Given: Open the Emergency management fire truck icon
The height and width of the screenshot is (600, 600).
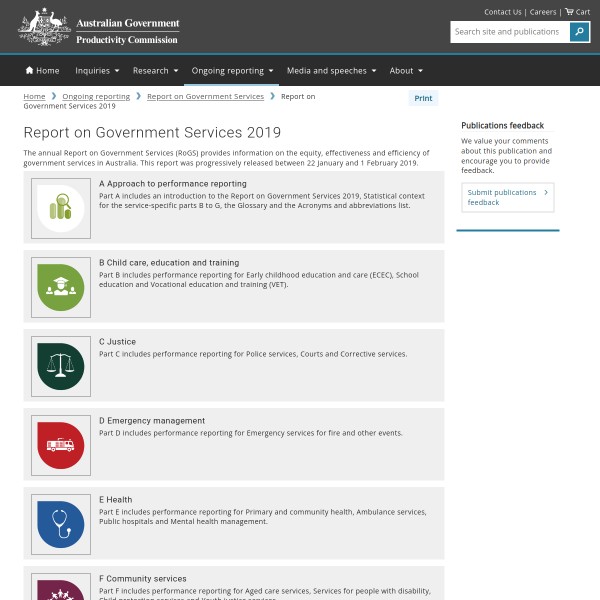Looking at the screenshot, I should click(x=61, y=445).
